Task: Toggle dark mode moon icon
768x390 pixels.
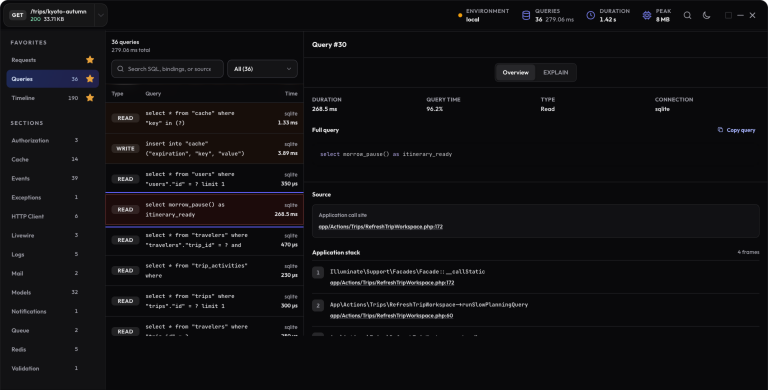Action: coord(706,15)
